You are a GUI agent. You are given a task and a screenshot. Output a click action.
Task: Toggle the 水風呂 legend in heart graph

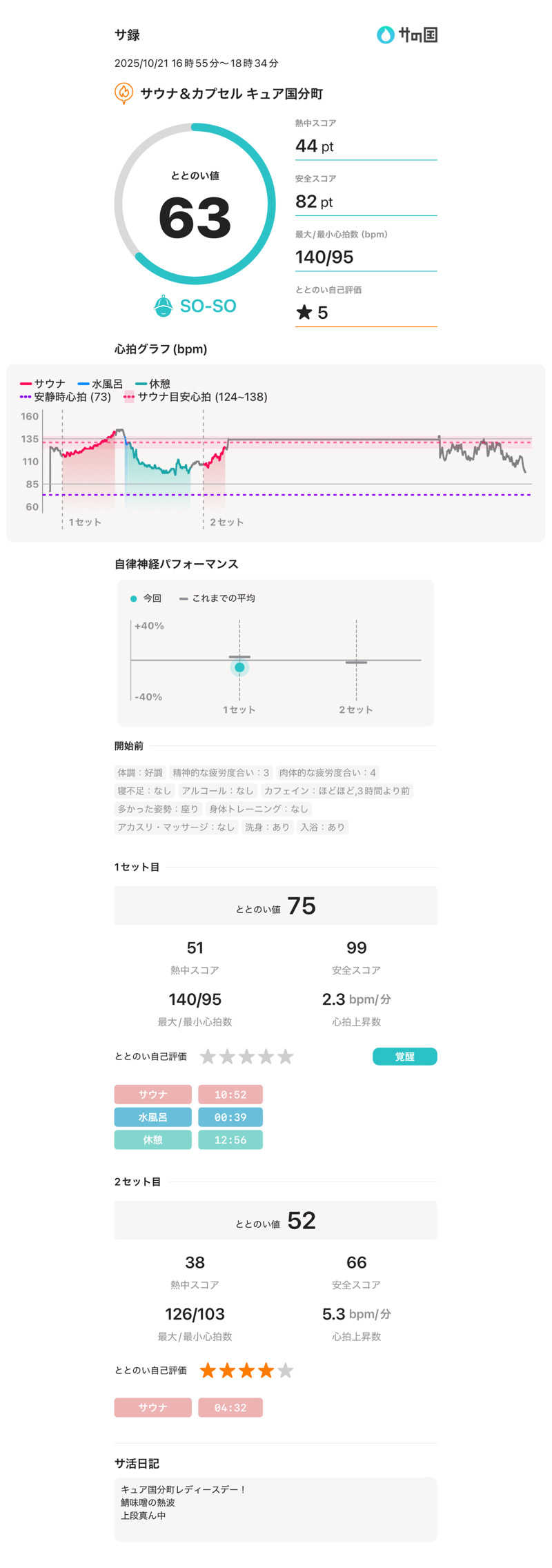pos(101,384)
